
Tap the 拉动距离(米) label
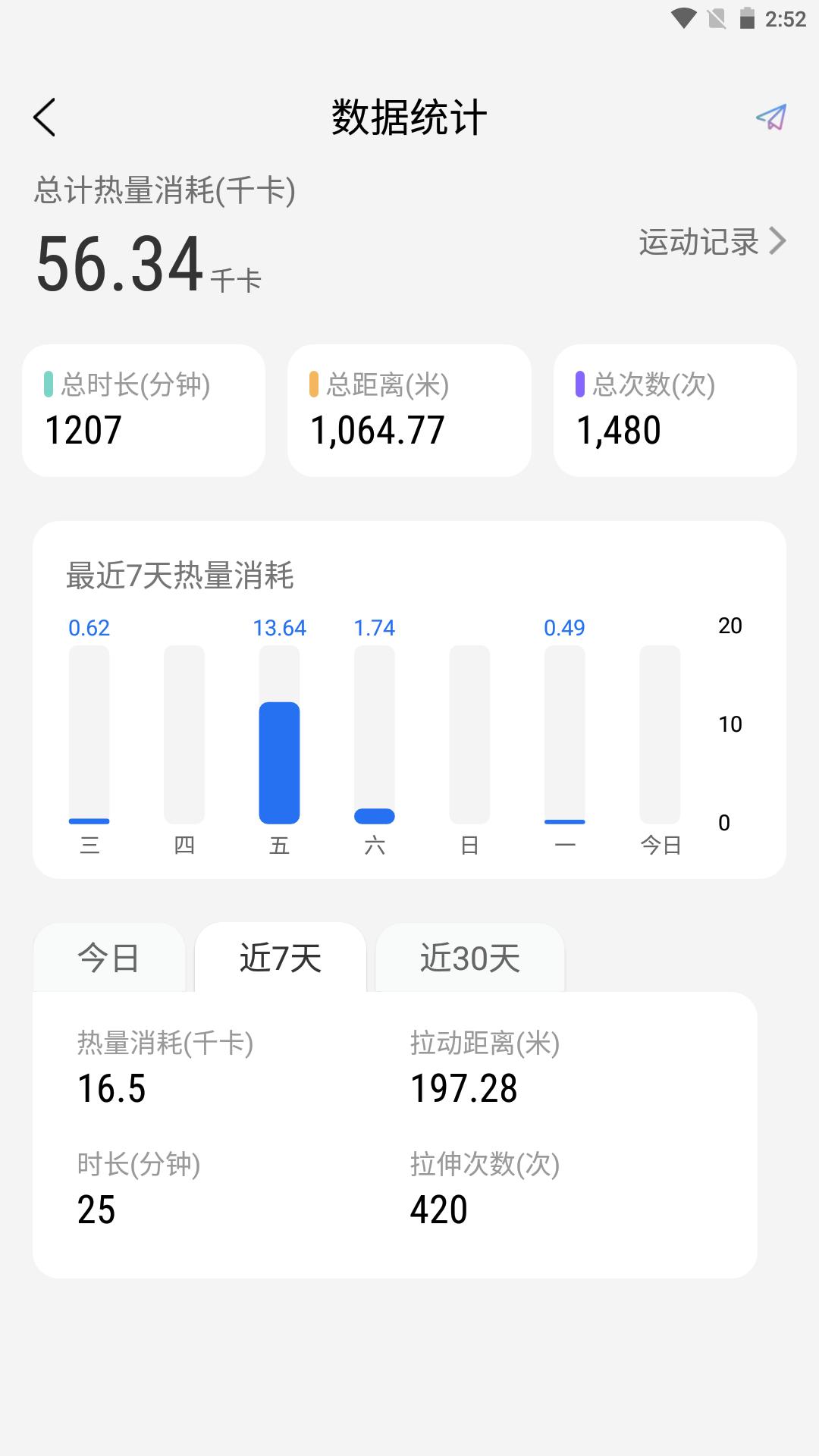click(x=485, y=1043)
